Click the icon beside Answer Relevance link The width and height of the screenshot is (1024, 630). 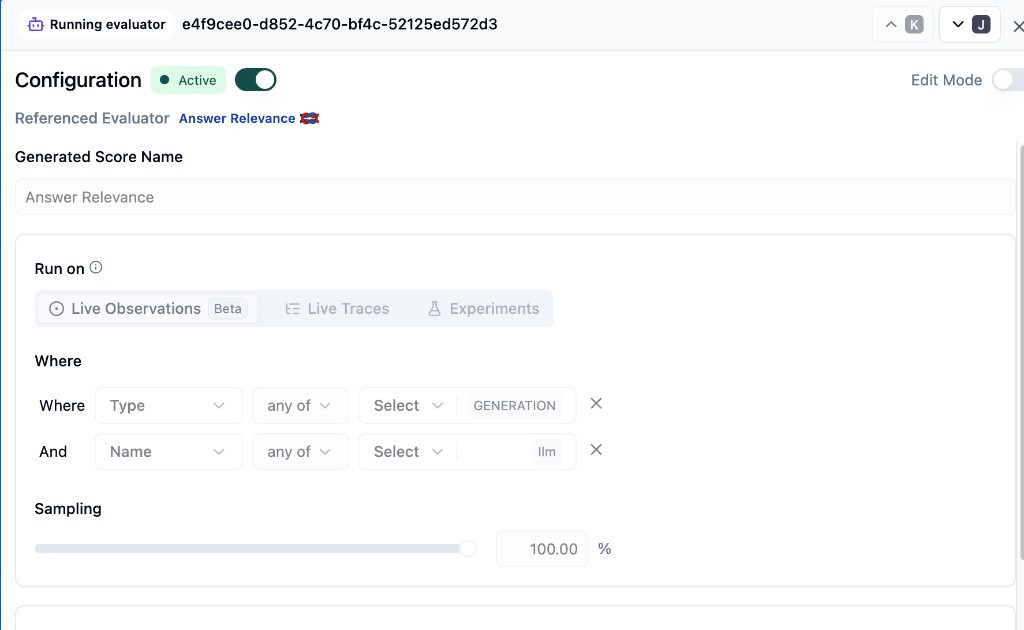pos(309,118)
